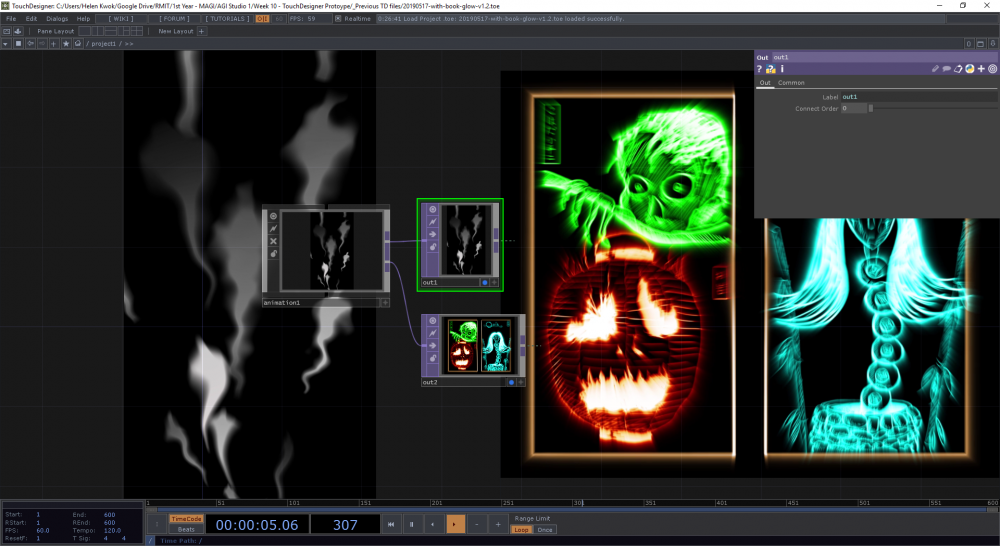Click the X icon on animation1 node
Image resolution: width=1000 pixels, height=546 pixels.
click(x=273, y=241)
